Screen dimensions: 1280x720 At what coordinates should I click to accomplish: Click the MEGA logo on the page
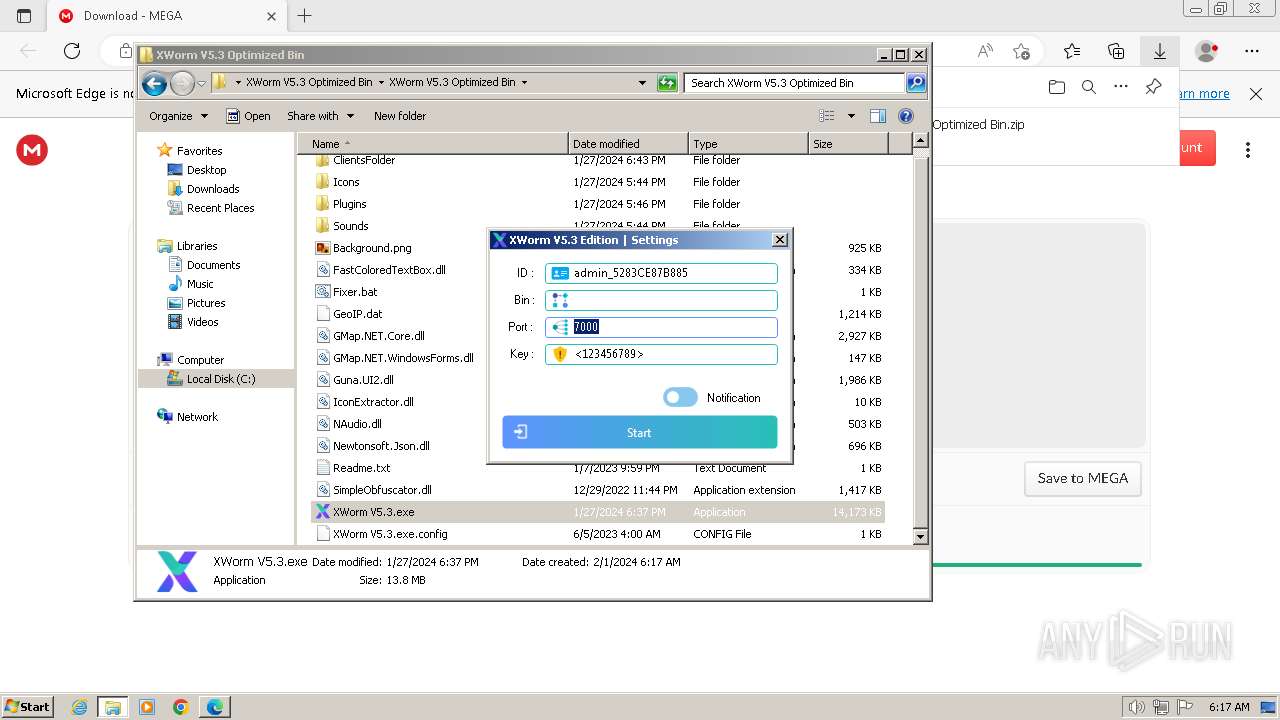tap(32, 150)
